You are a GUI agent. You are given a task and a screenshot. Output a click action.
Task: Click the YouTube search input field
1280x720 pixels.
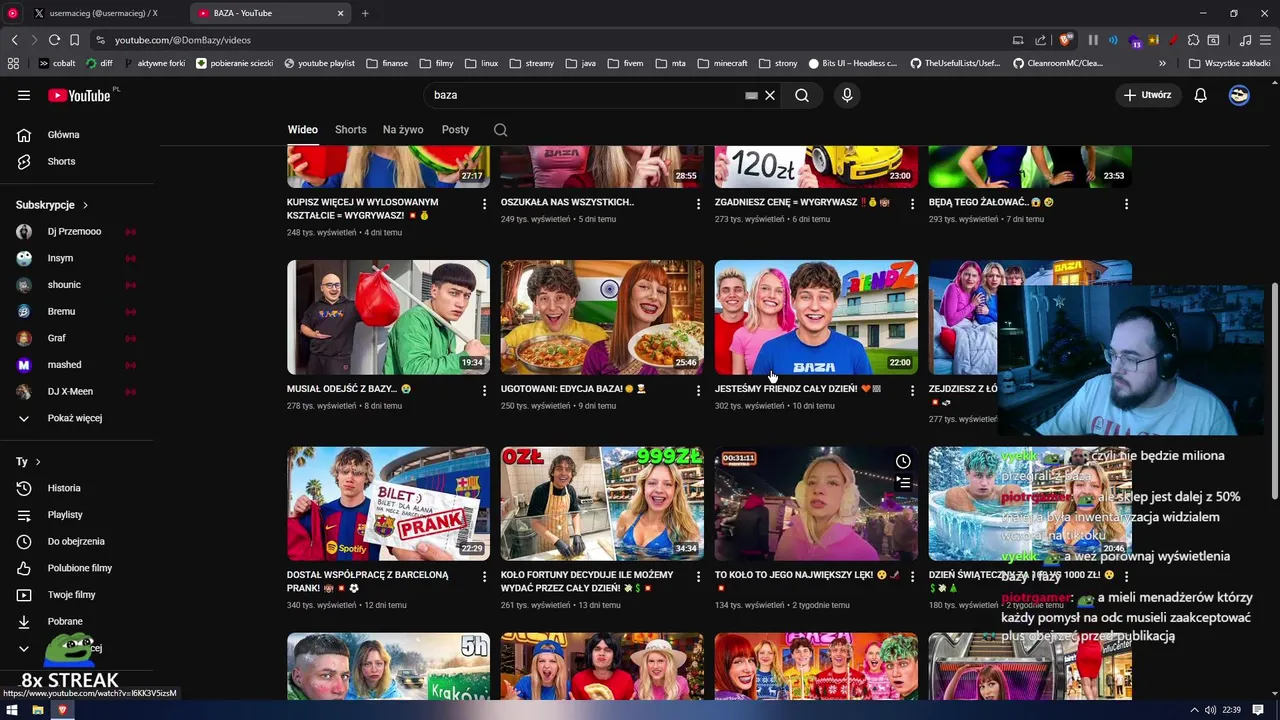coord(585,95)
